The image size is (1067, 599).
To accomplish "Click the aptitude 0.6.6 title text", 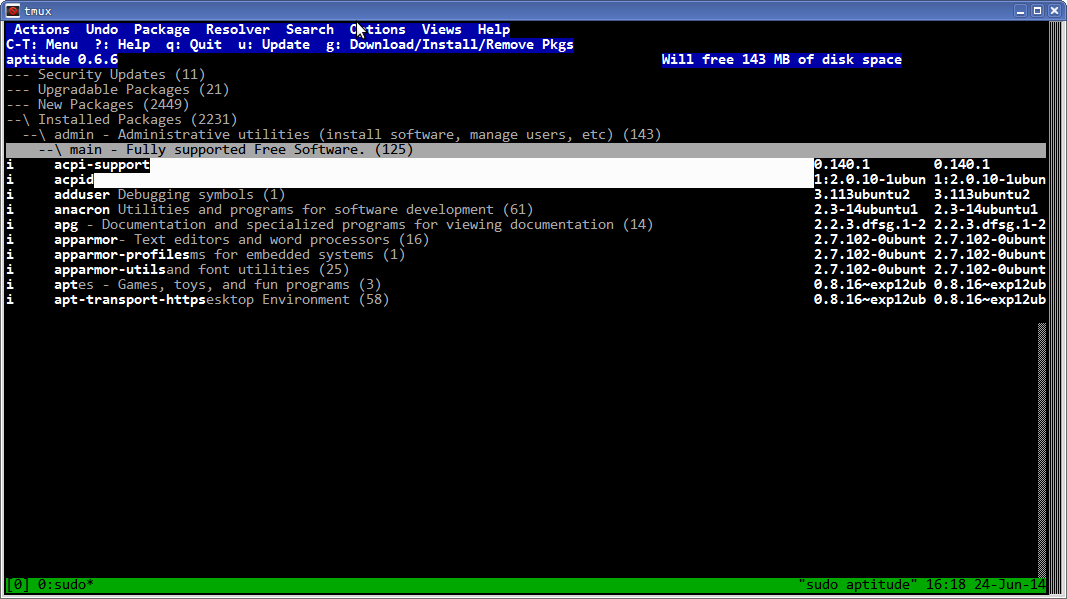I will pos(62,59).
